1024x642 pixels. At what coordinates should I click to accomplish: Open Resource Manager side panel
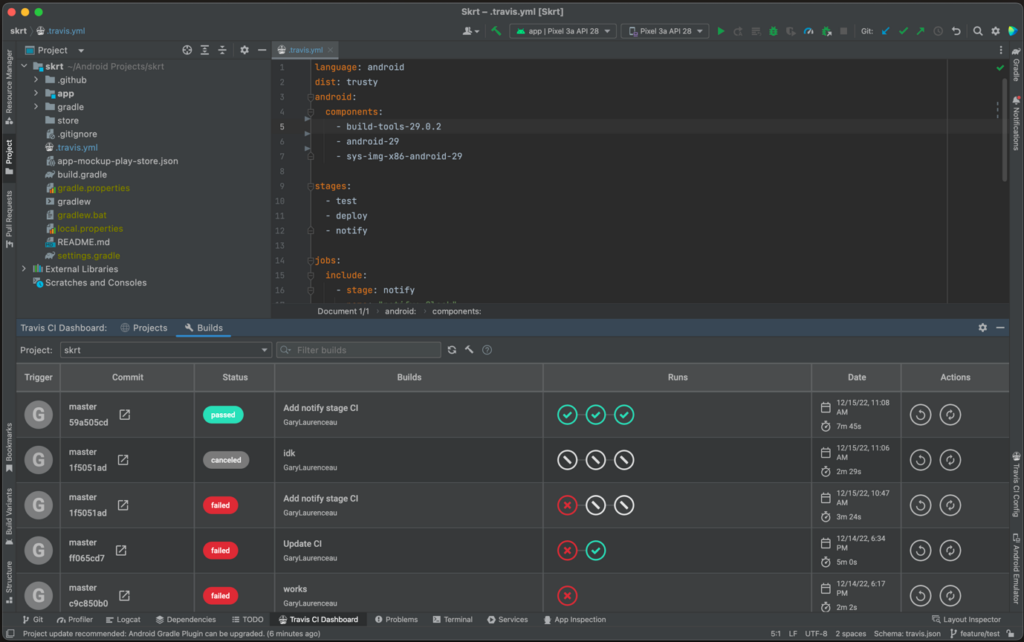pos(8,86)
